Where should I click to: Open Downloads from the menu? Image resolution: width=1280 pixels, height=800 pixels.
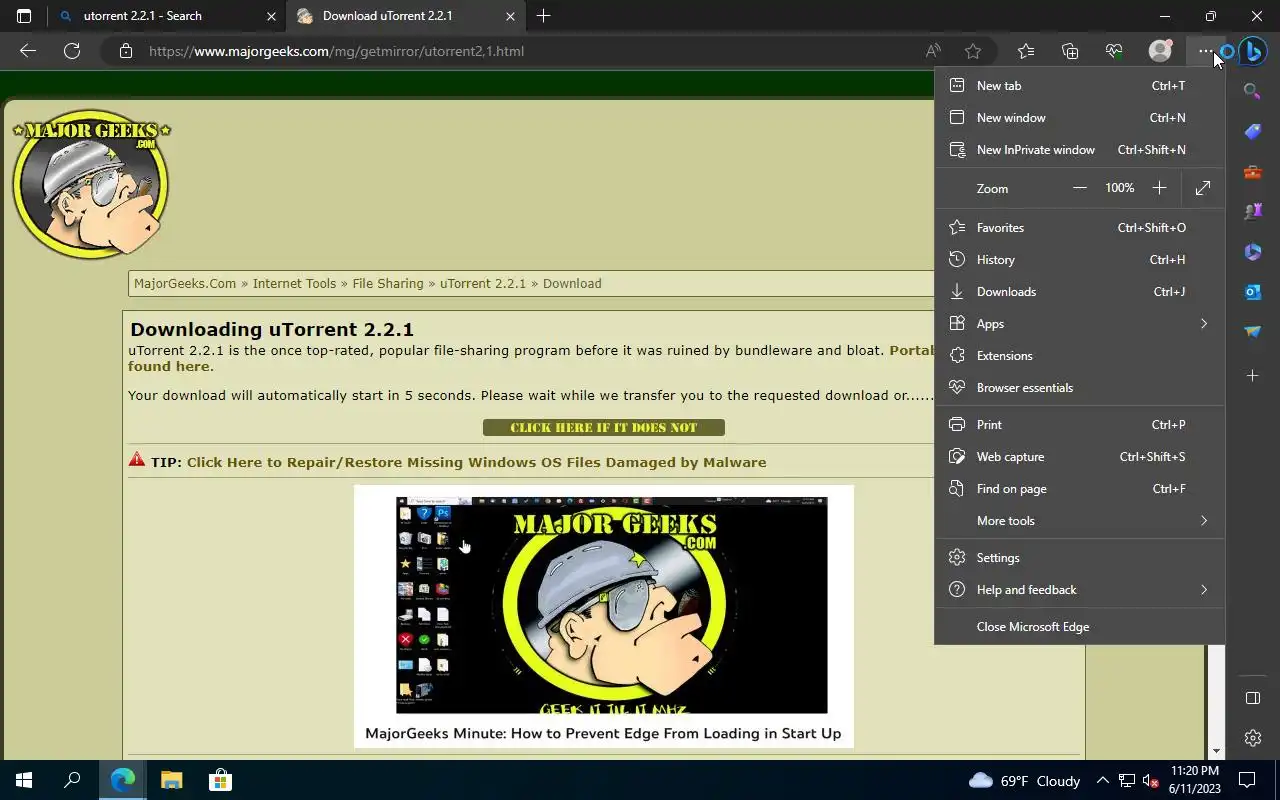(1080, 292)
